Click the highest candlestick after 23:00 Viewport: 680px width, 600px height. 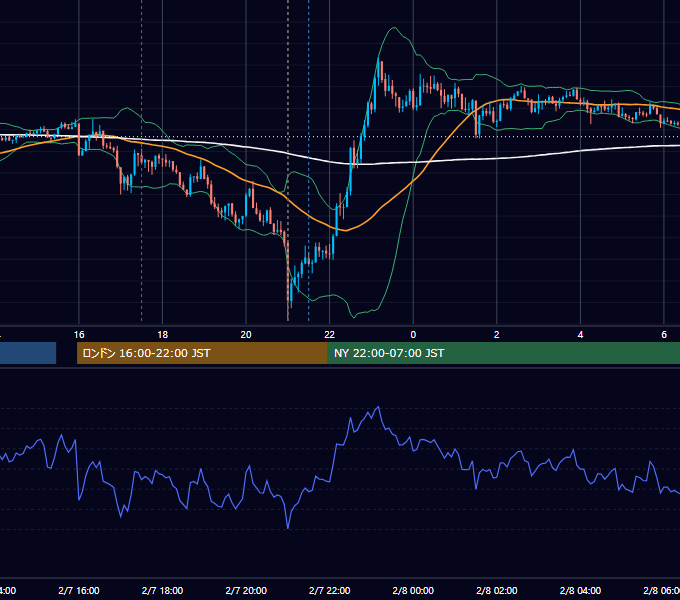[378, 69]
